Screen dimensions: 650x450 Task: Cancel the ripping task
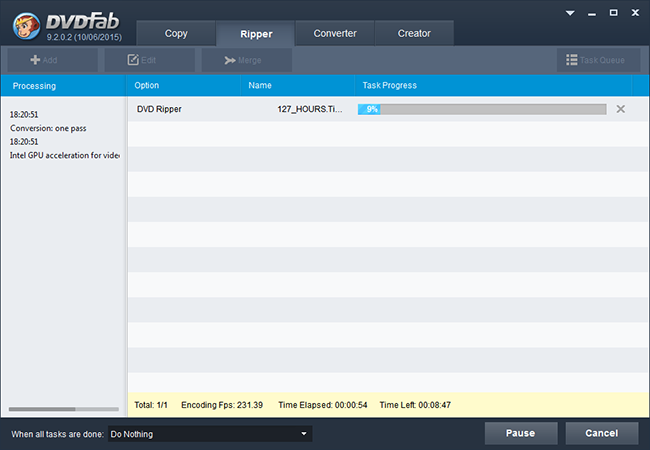602,433
